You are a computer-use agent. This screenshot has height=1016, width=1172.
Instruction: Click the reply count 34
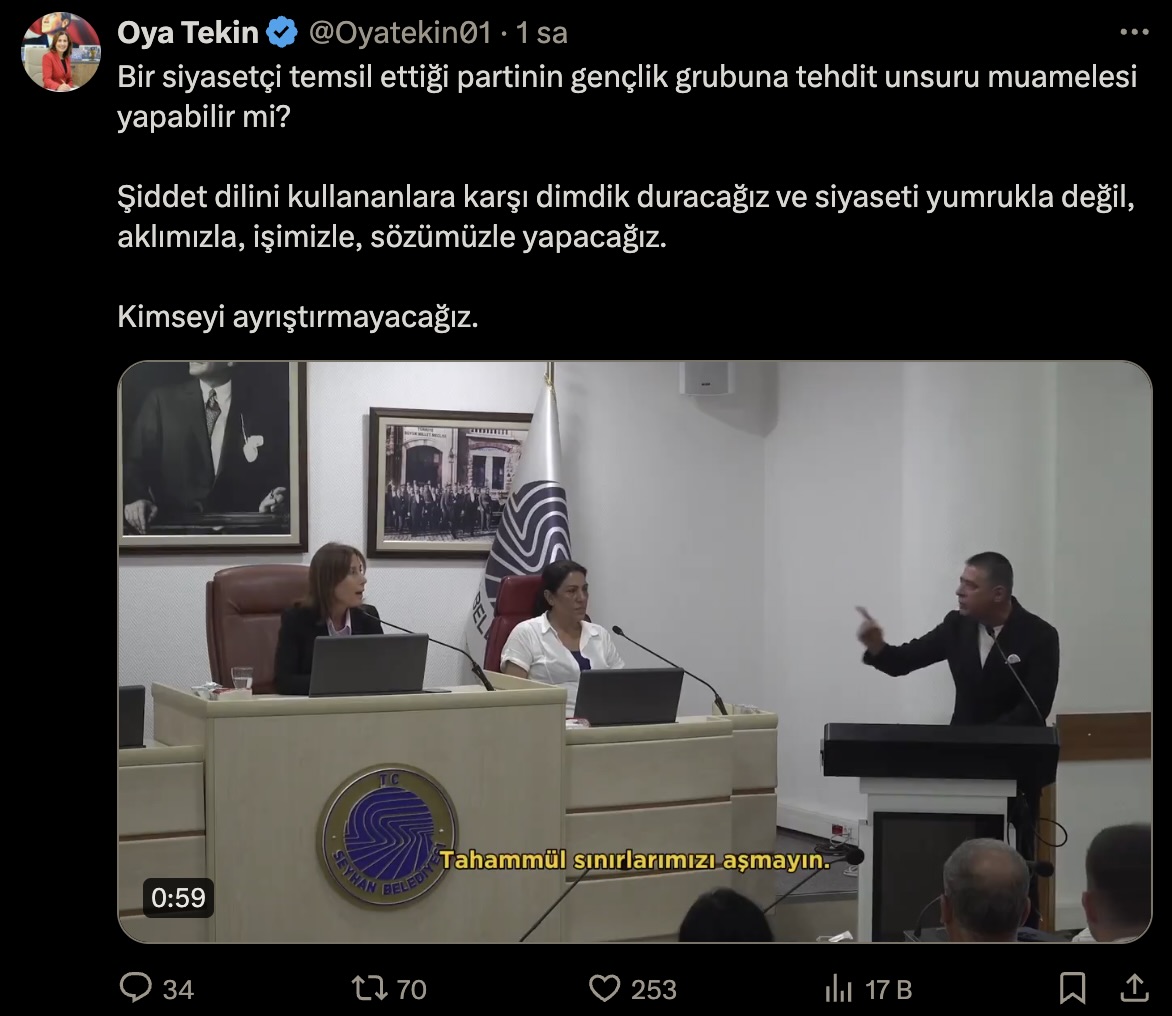point(178,989)
